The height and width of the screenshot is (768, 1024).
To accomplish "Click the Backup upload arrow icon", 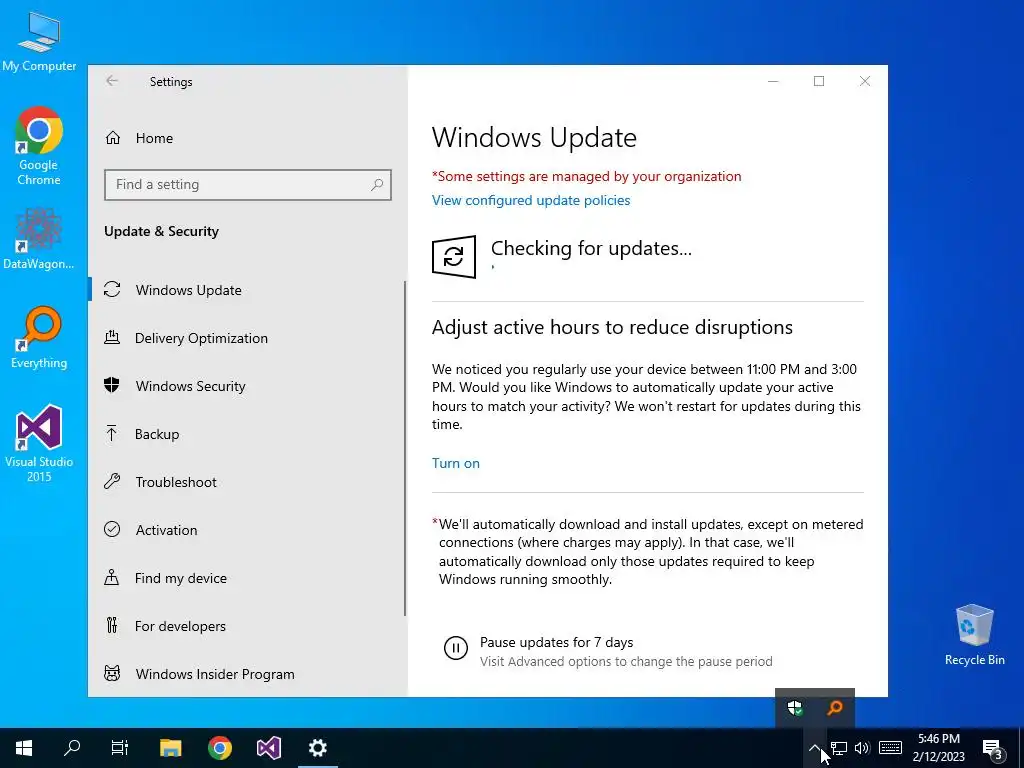I will pyautogui.click(x=112, y=434).
